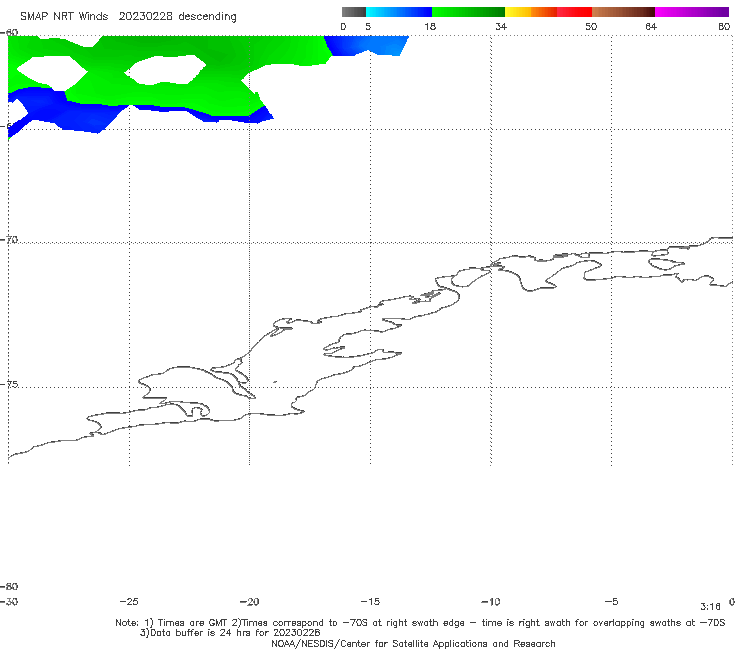Click the blue 5-18 color bar segment
This screenshot has height=650, width=740.
click(399, 12)
